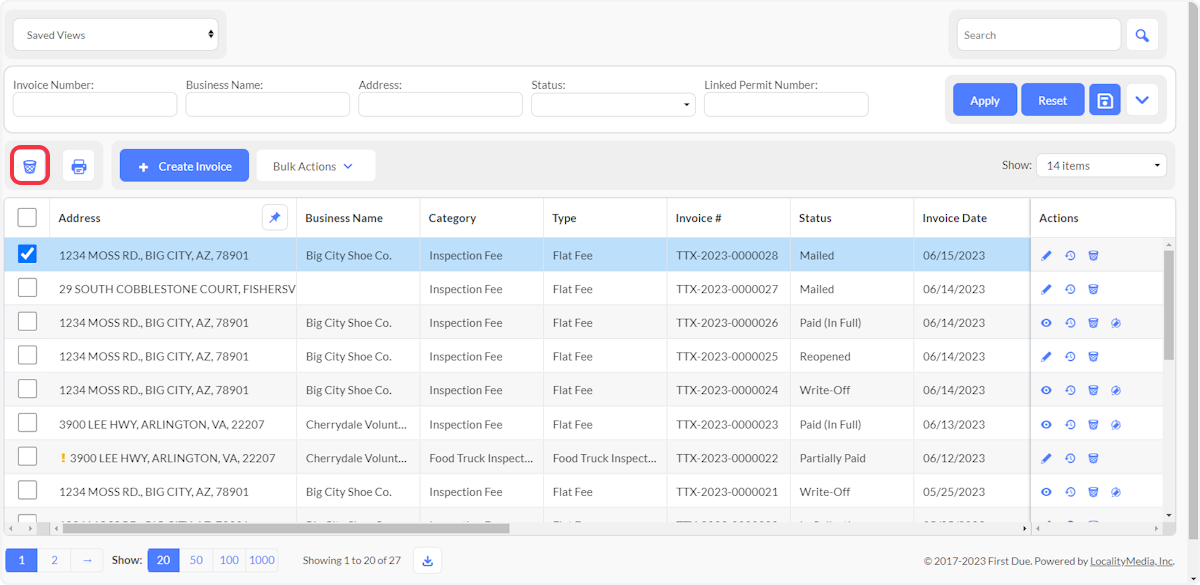
Task: Save the current filter view with floppy icon
Action: click(x=1105, y=100)
